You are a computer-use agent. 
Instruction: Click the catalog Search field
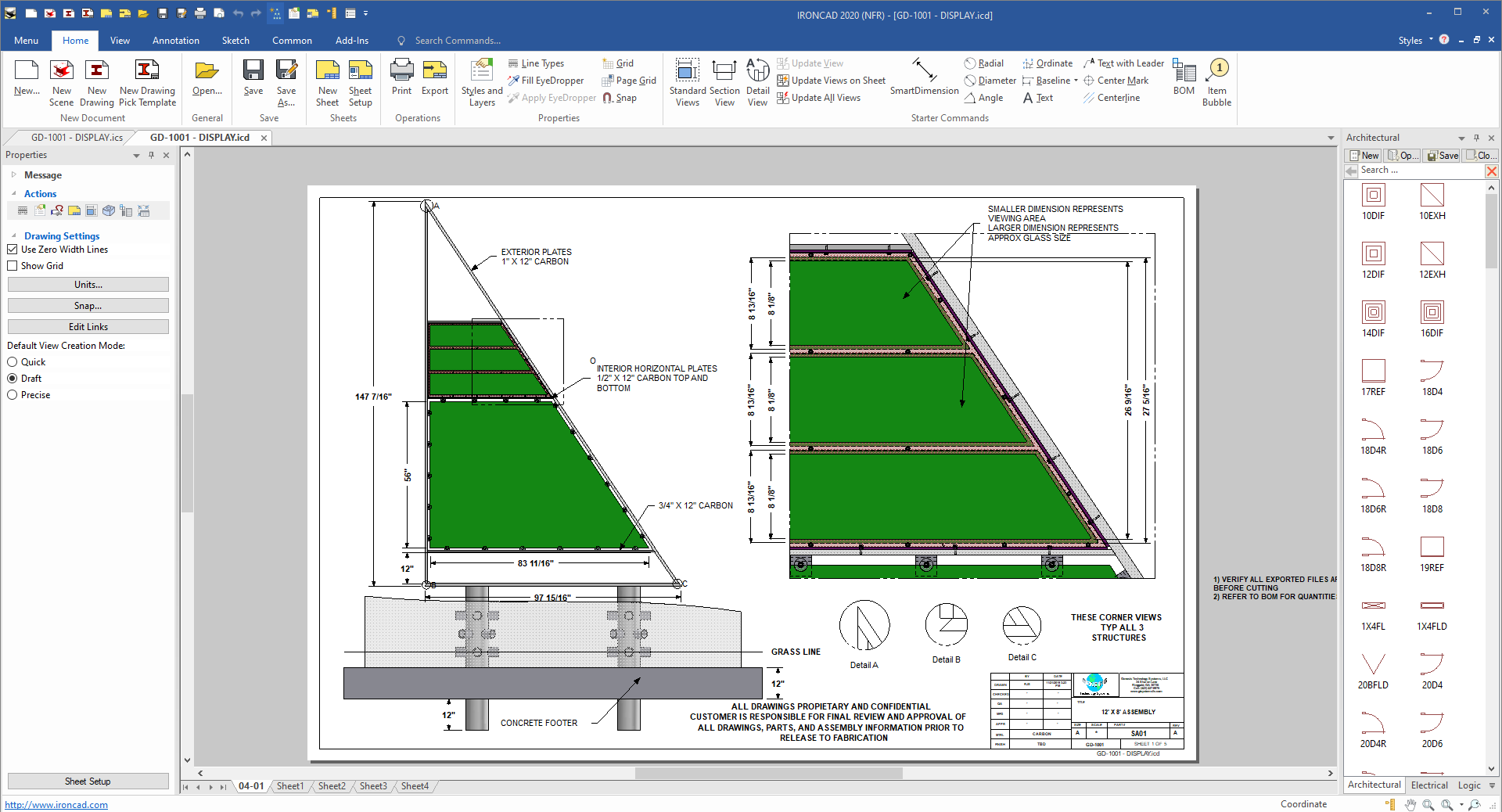[x=1421, y=171]
